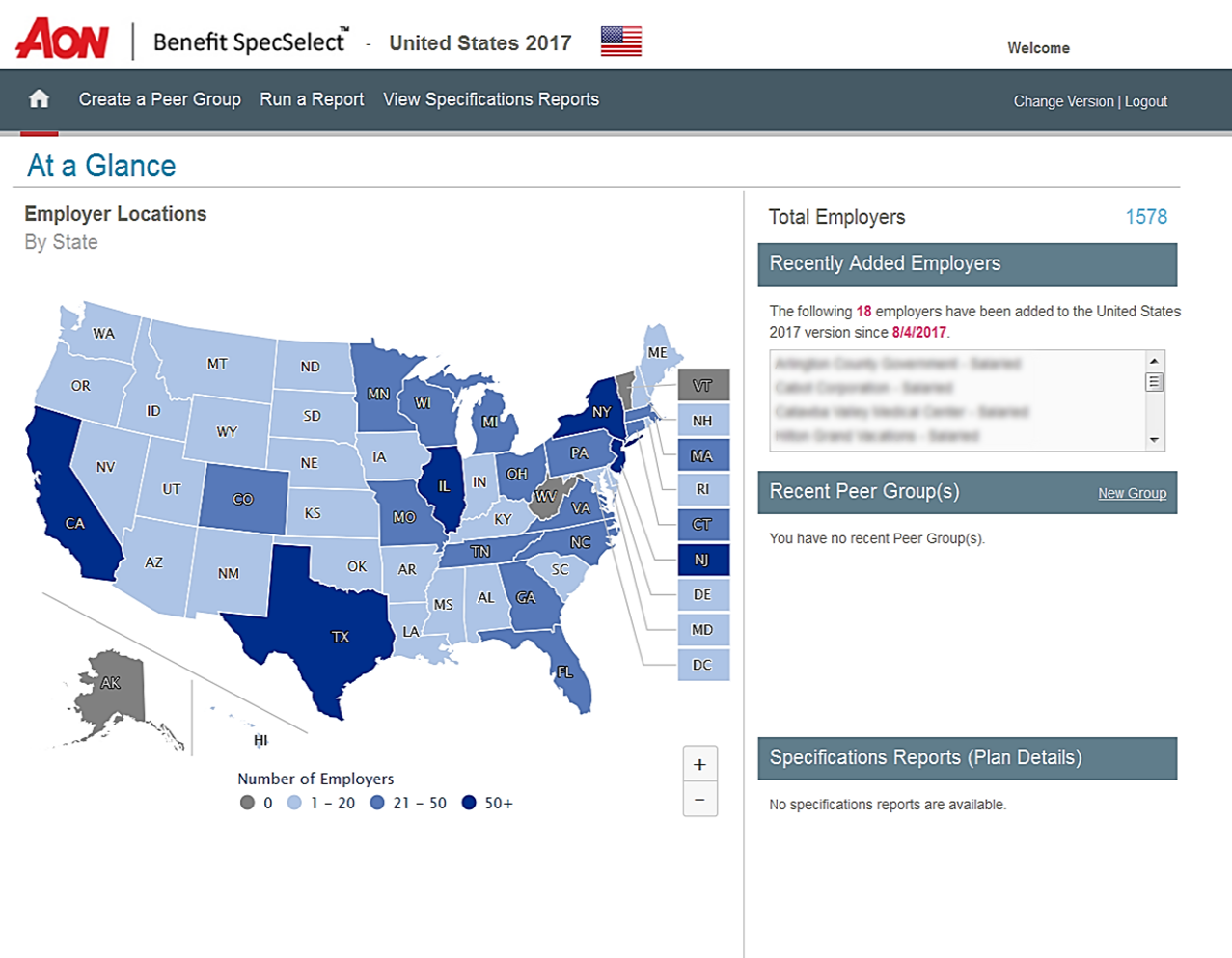Click the DE state callout box
The image size is (1232, 958).
703,594
